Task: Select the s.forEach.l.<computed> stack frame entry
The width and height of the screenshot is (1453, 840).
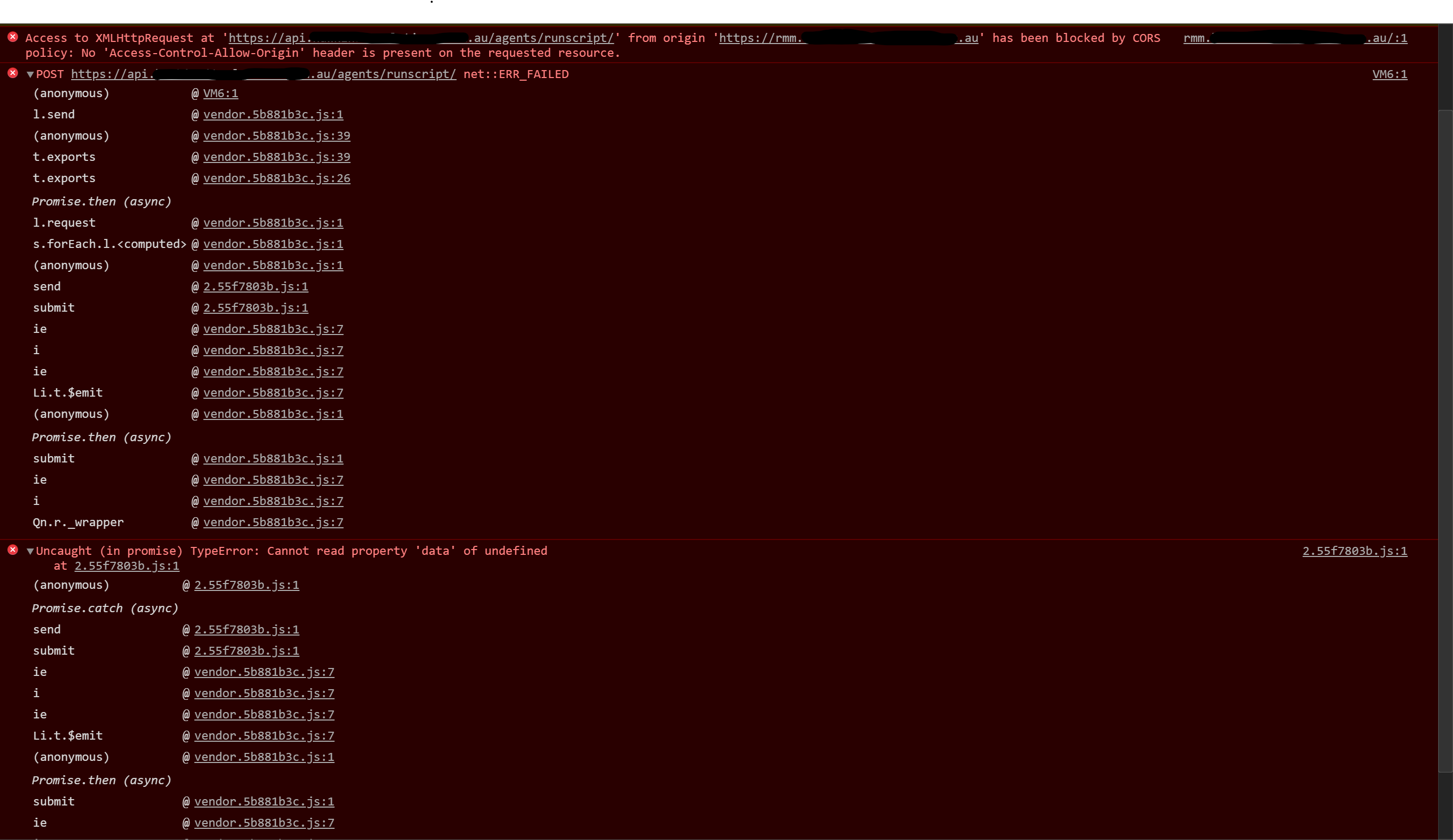Action: tap(109, 244)
